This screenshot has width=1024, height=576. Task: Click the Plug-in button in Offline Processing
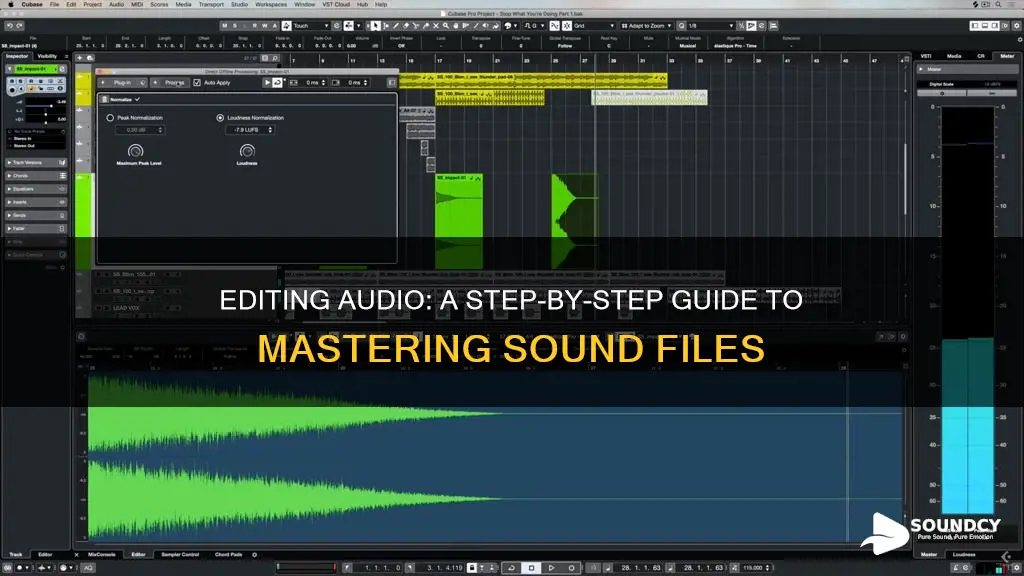[x=122, y=82]
